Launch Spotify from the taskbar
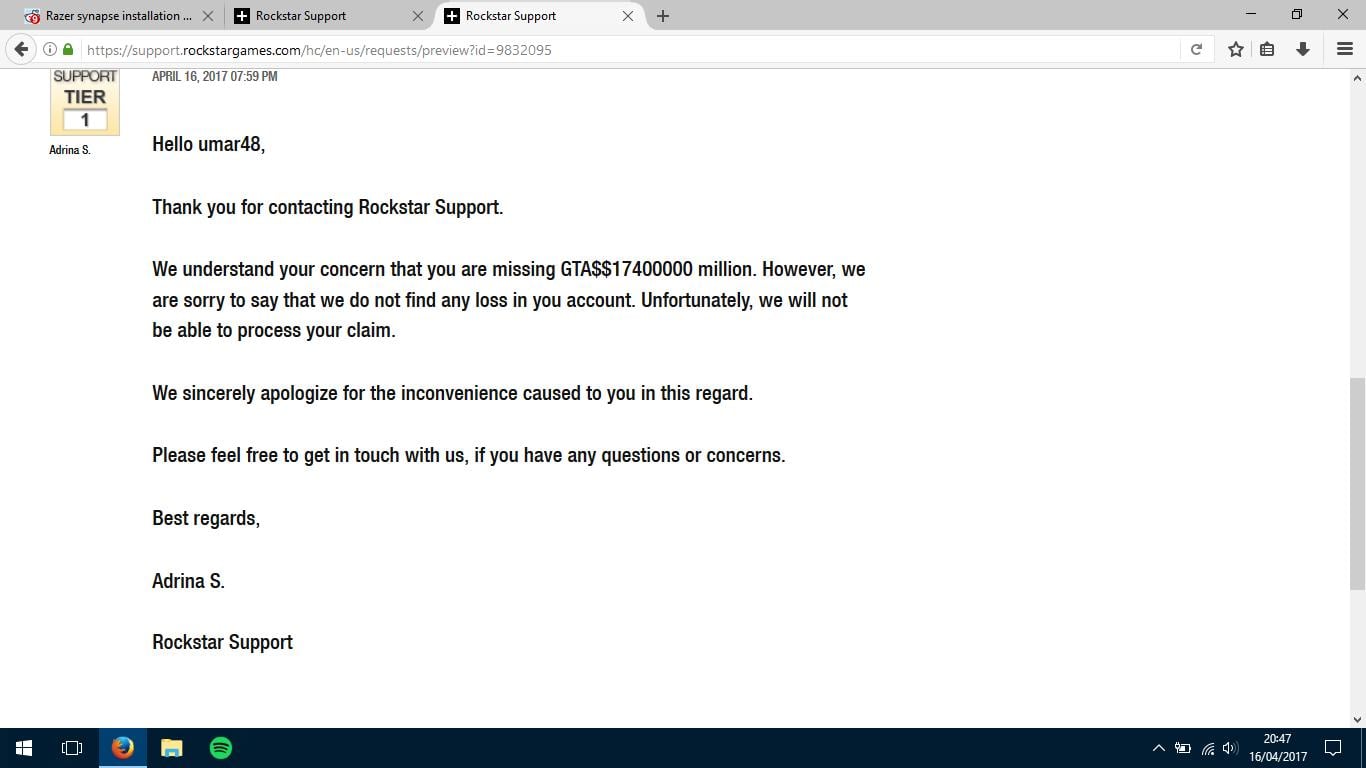 220,747
